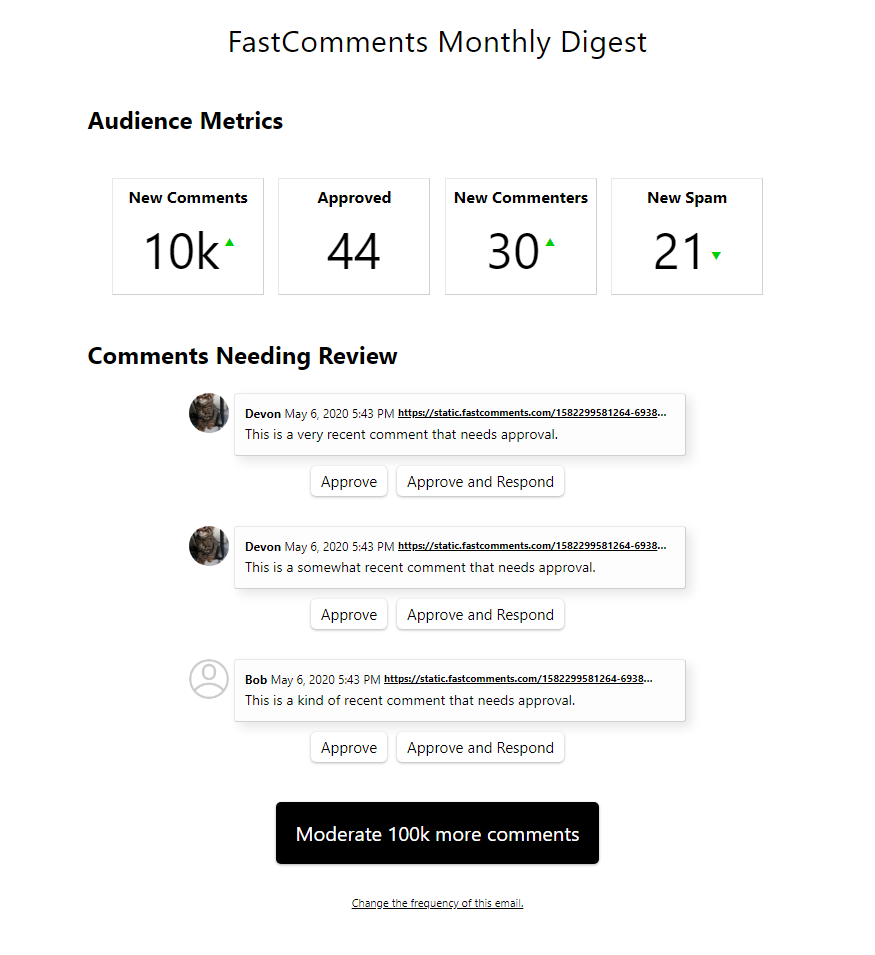This screenshot has width=875, height=955.
Task: Click Devon's avatar on the very recent comment
Action: pyautogui.click(x=208, y=412)
